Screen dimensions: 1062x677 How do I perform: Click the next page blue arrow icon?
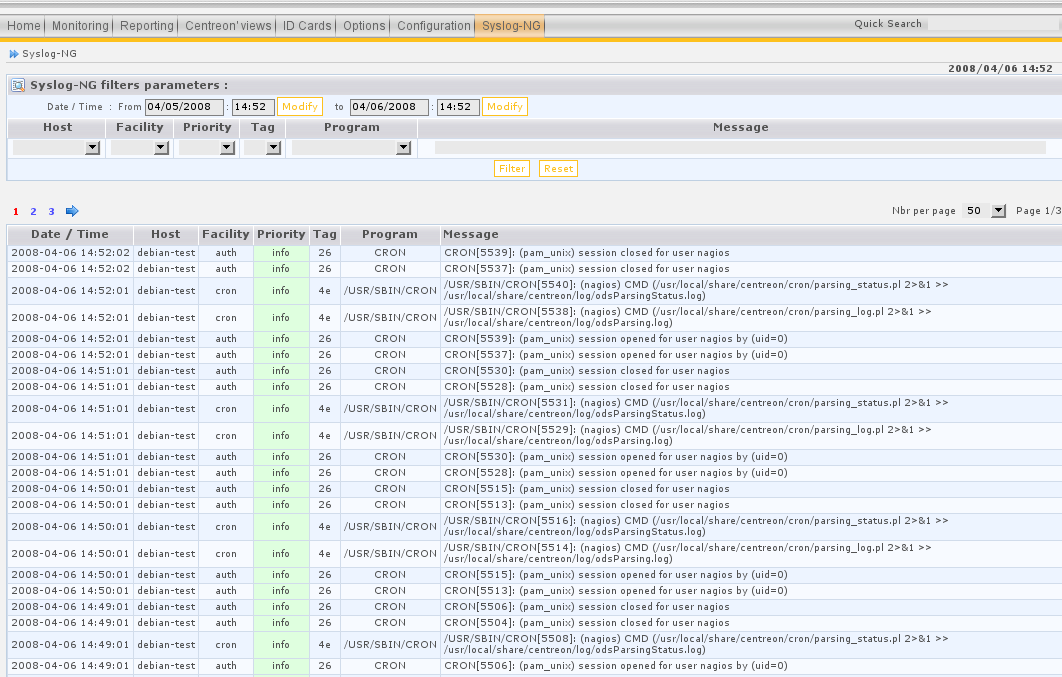[x=72, y=211]
